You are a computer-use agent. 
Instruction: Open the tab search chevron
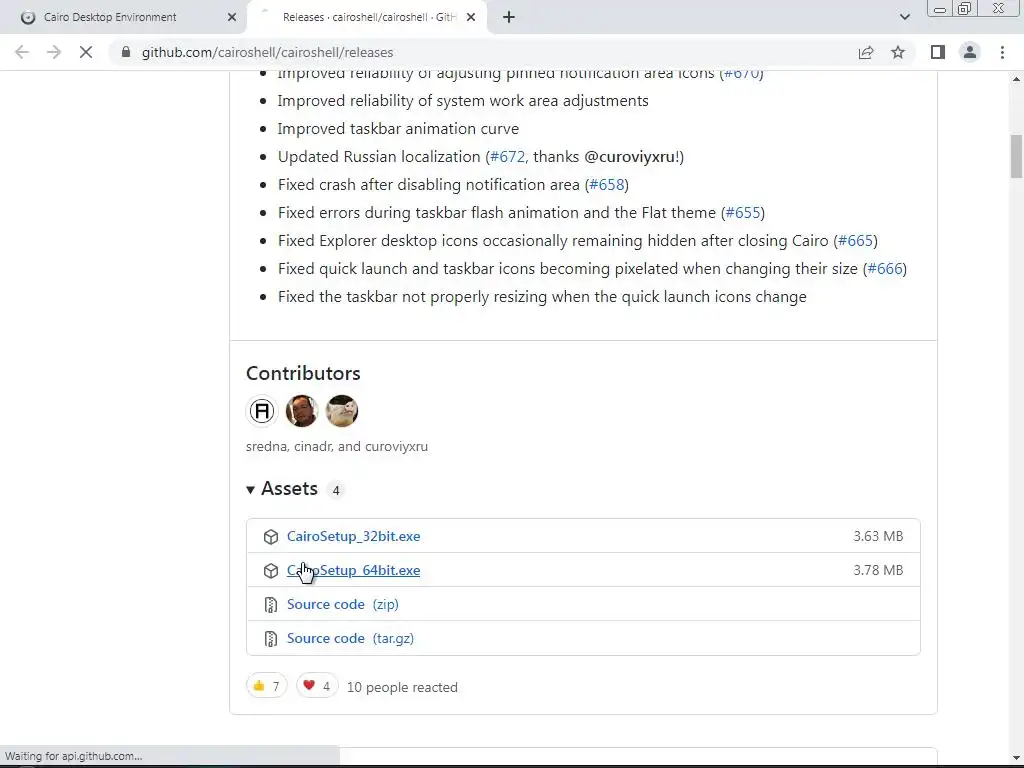pyautogui.click(x=904, y=17)
